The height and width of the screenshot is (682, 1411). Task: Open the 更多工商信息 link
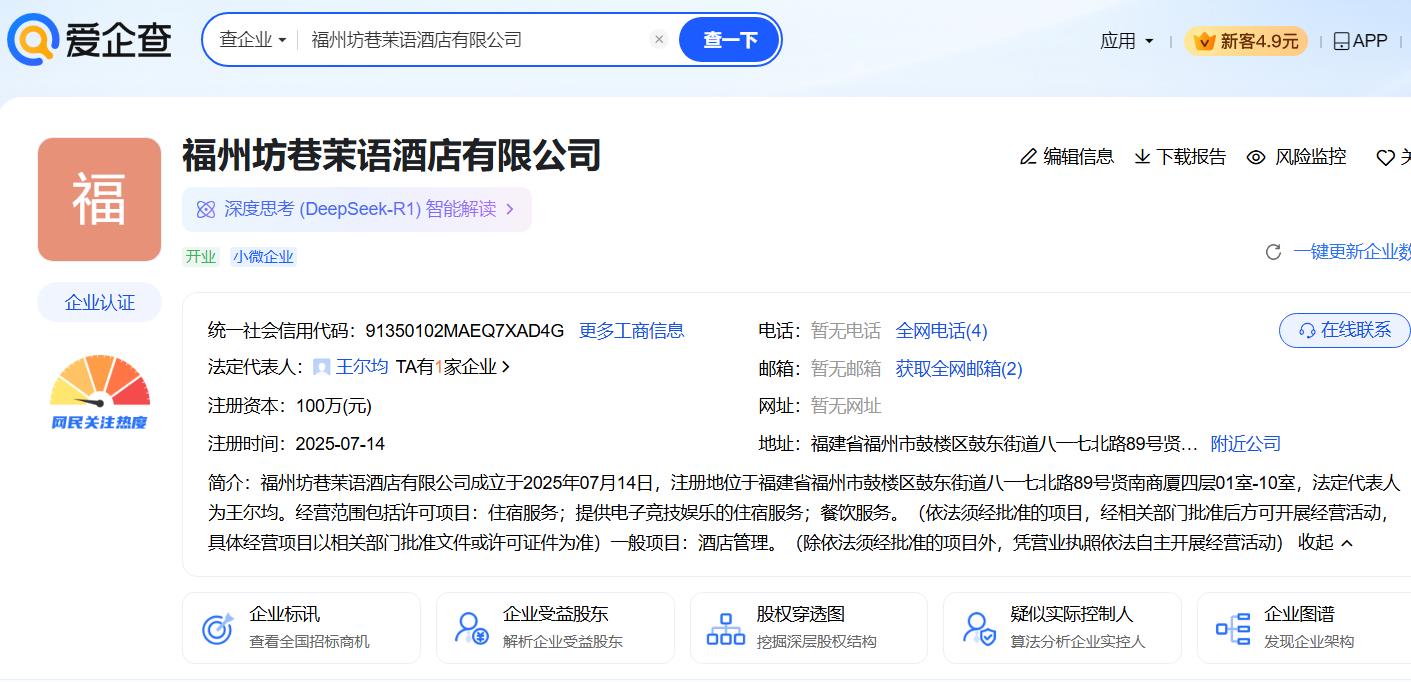(x=631, y=331)
